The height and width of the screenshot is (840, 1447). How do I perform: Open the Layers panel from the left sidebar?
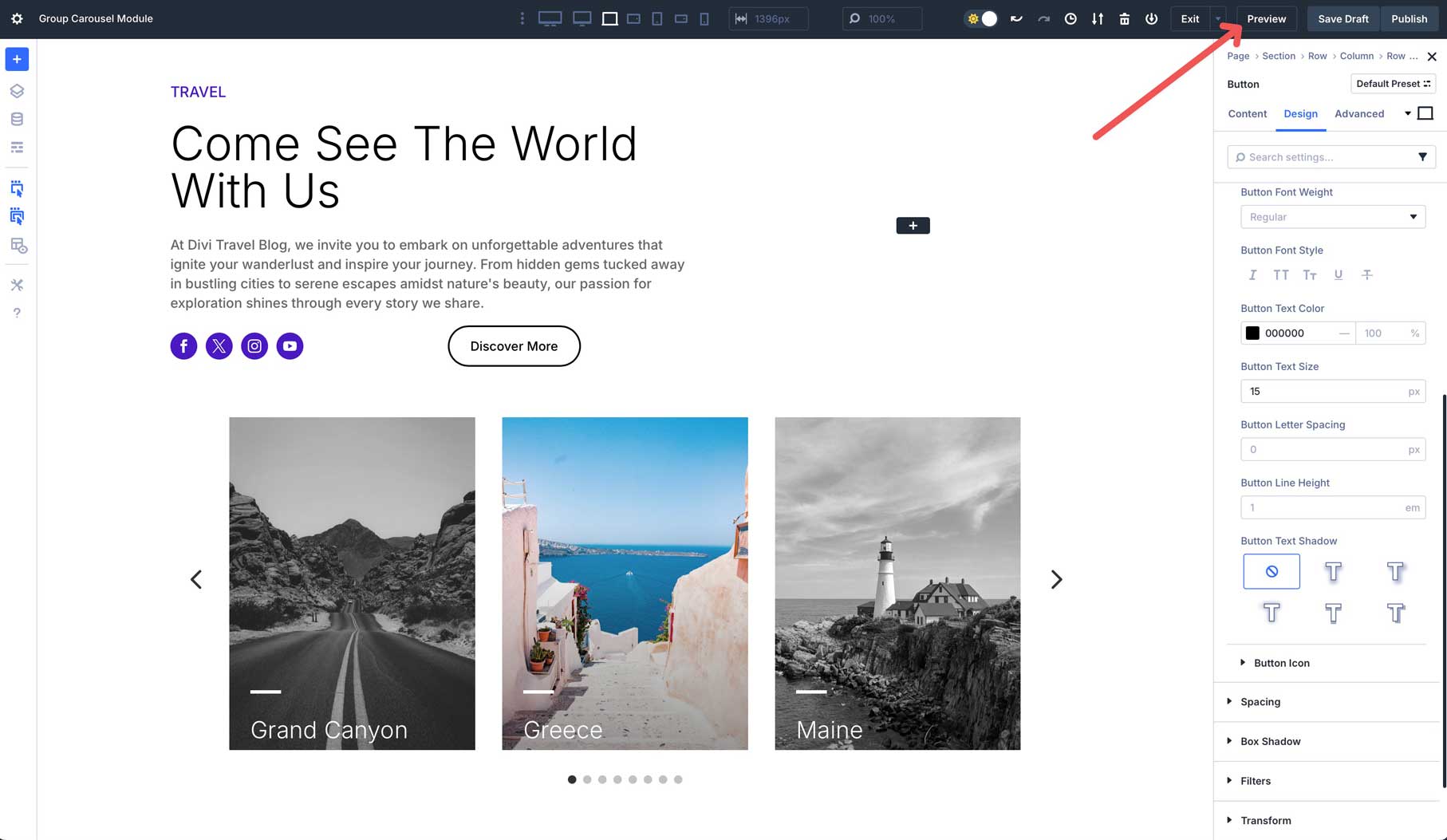point(17,90)
